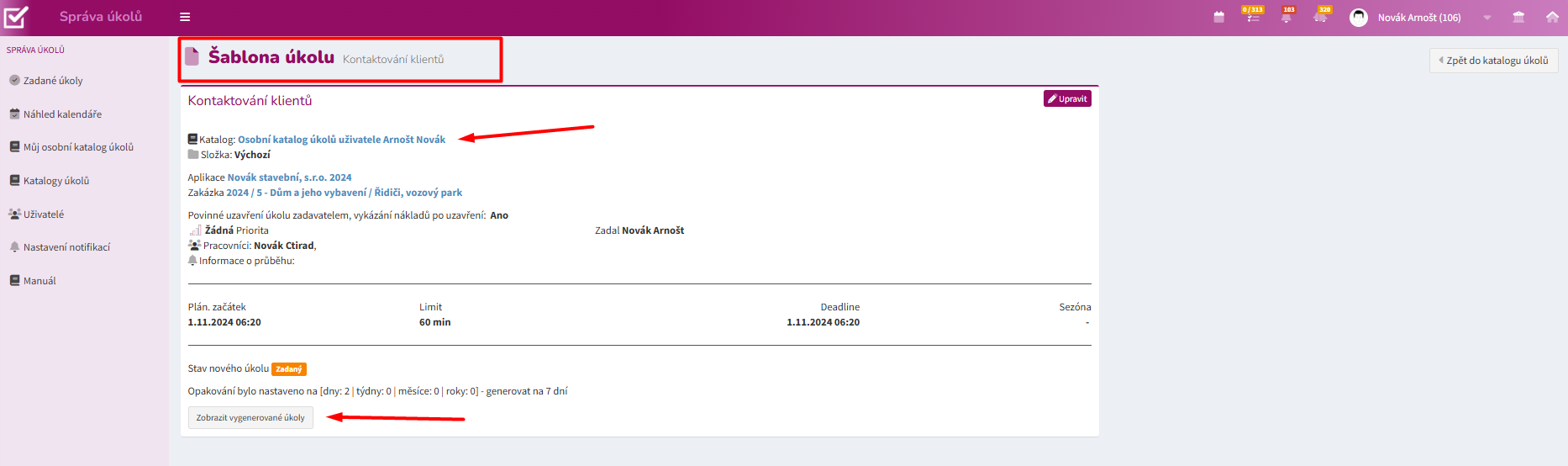Image resolution: width=1568 pixels, height=466 pixels.
Task: Click user avatar picture of Novák Arnošt
Action: coord(1358,18)
